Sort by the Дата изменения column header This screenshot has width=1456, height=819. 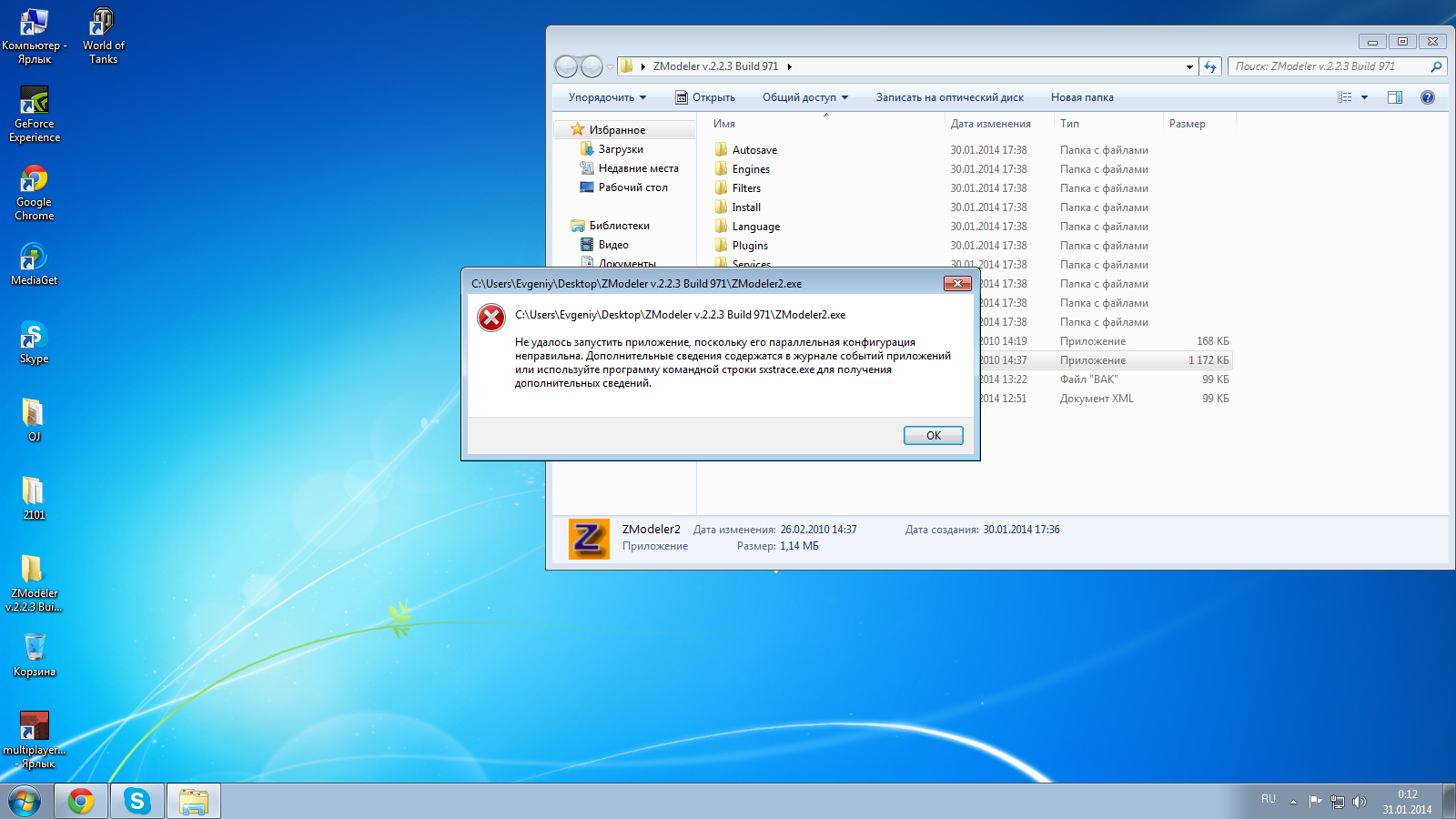pyautogui.click(x=990, y=124)
